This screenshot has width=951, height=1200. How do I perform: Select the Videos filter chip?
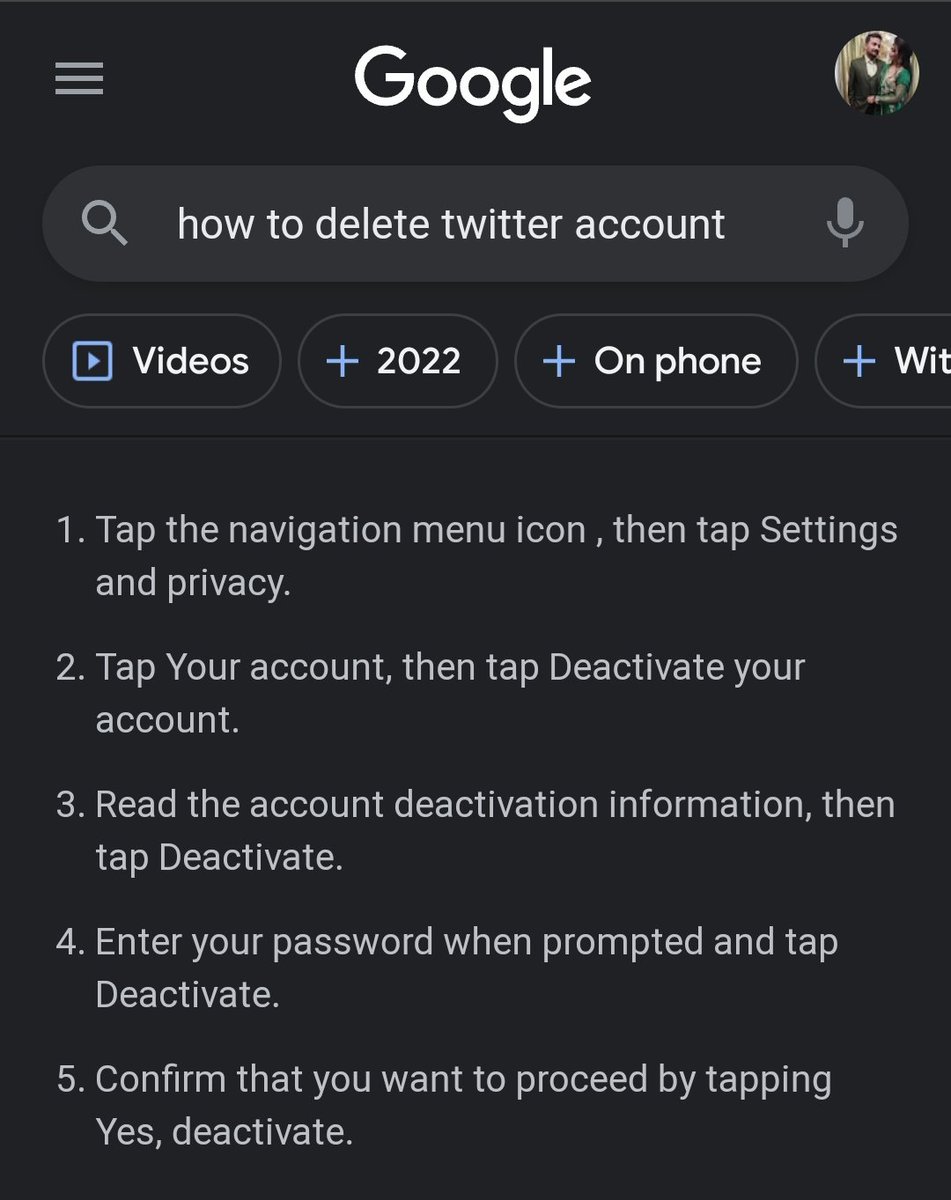pyautogui.click(x=162, y=361)
